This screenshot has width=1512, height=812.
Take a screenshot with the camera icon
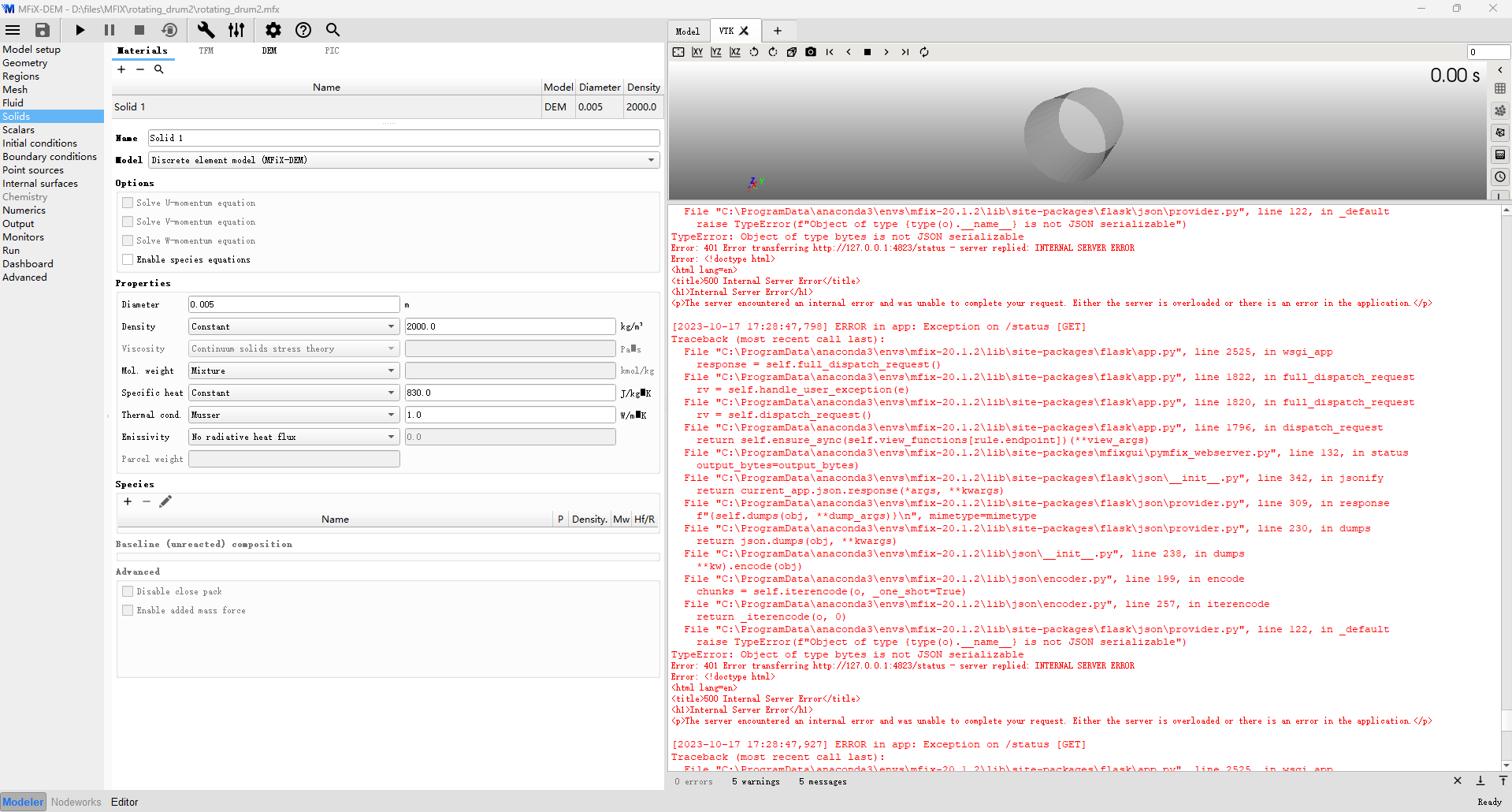click(811, 52)
